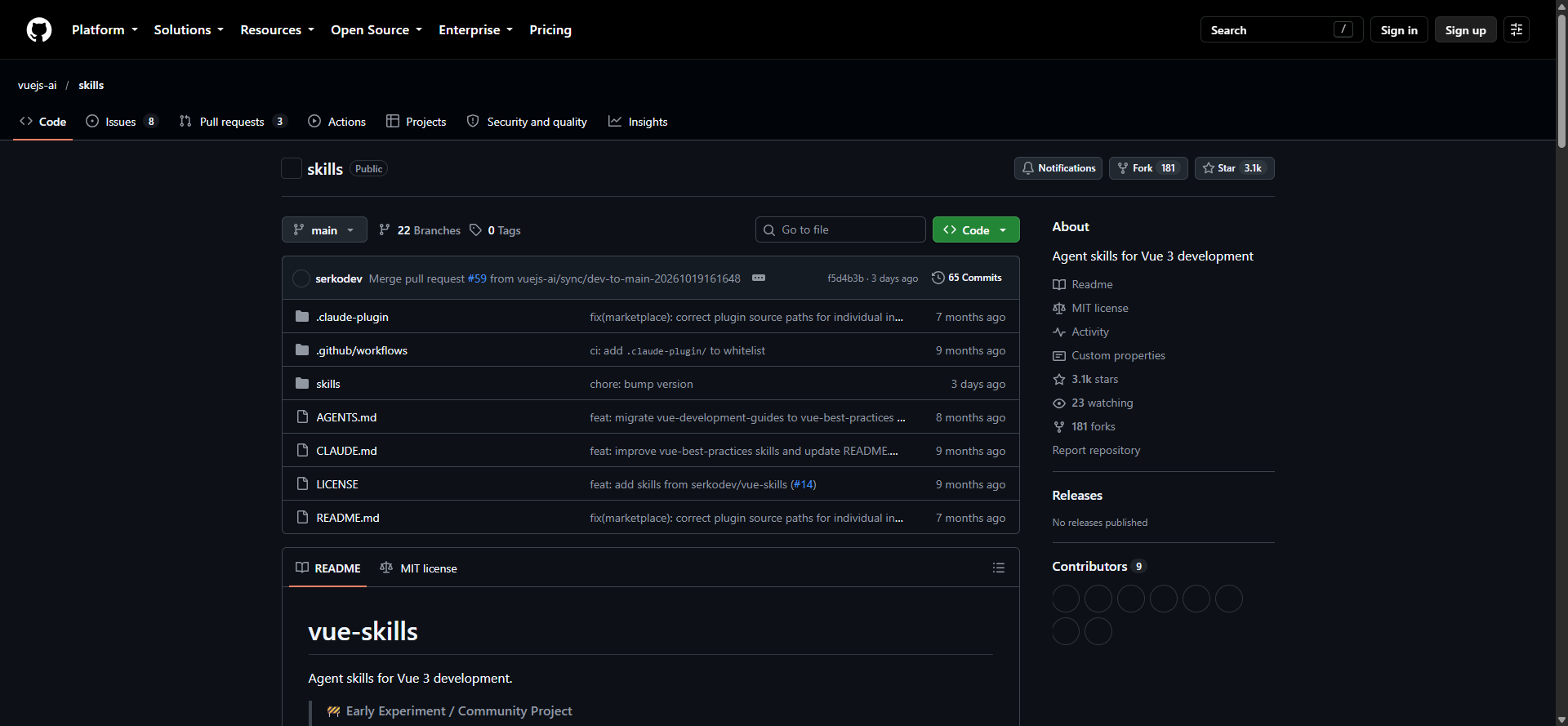The width and height of the screenshot is (1568, 726).
Task: Expand the Solutions menu
Action: [189, 30]
